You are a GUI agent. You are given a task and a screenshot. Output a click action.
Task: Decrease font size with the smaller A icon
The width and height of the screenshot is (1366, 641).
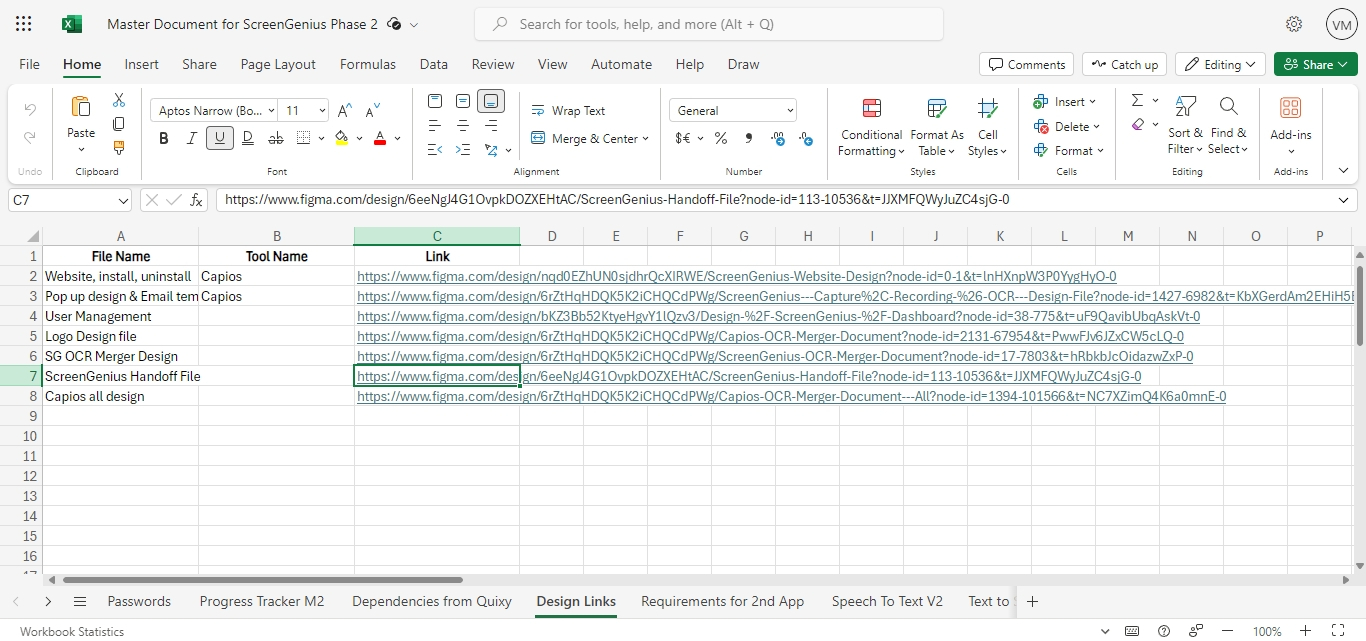tap(373, 111)
